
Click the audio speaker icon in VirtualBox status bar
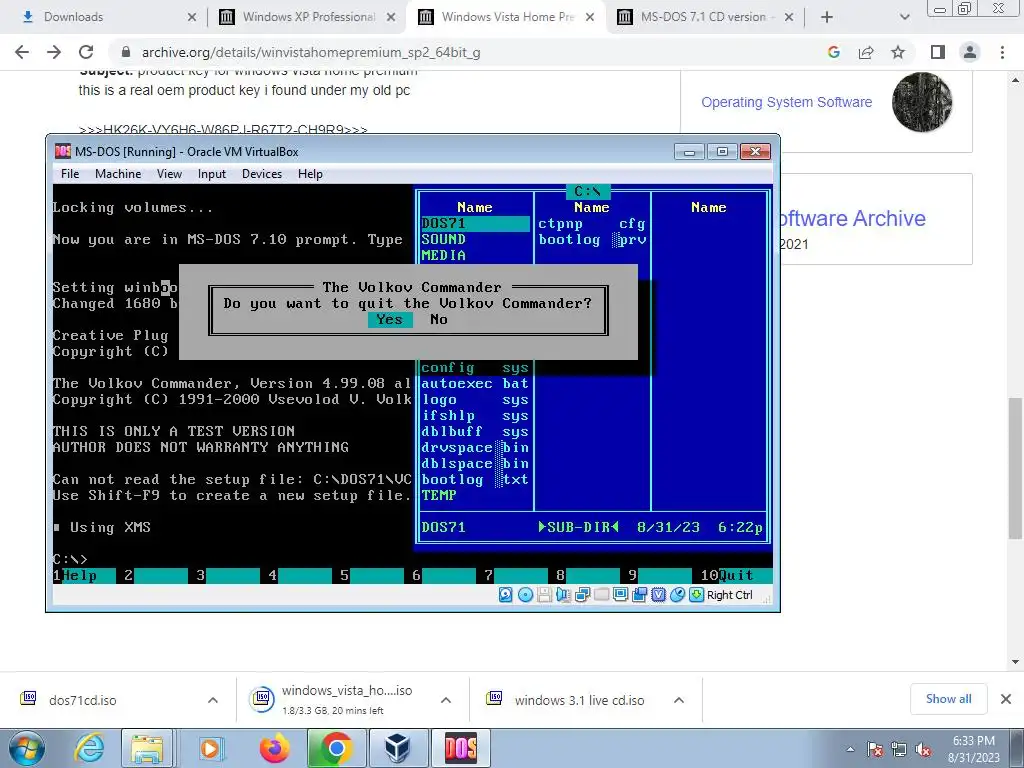(563, 595)
